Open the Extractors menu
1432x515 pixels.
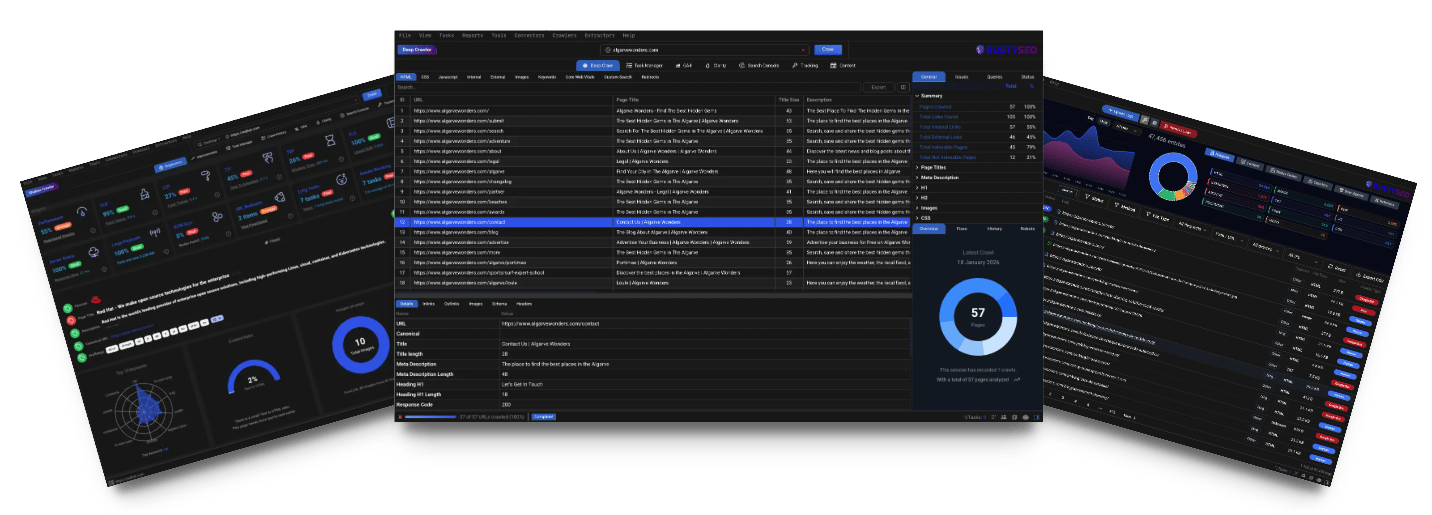[601, 35]
